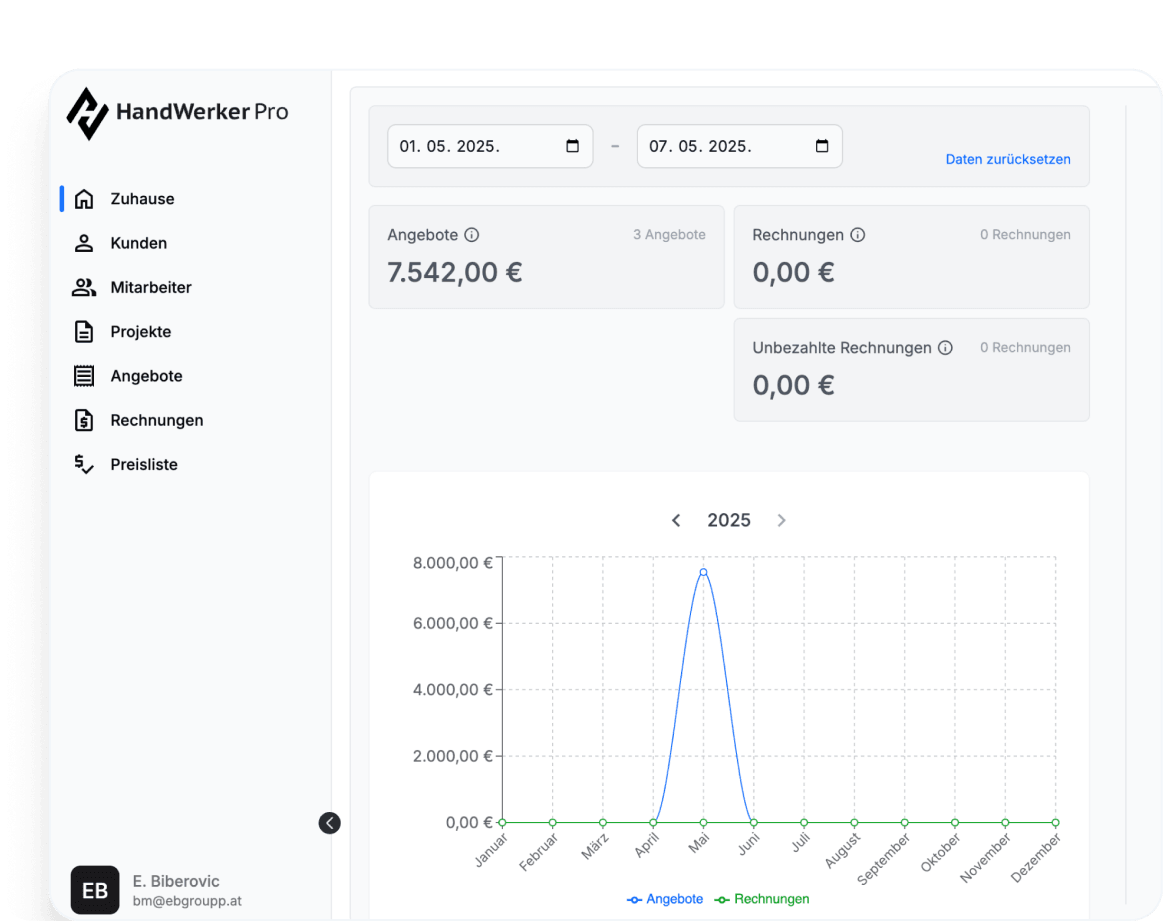Click the user name E. Biberovic
The image size is (1163, 921).
coord(176,882)
